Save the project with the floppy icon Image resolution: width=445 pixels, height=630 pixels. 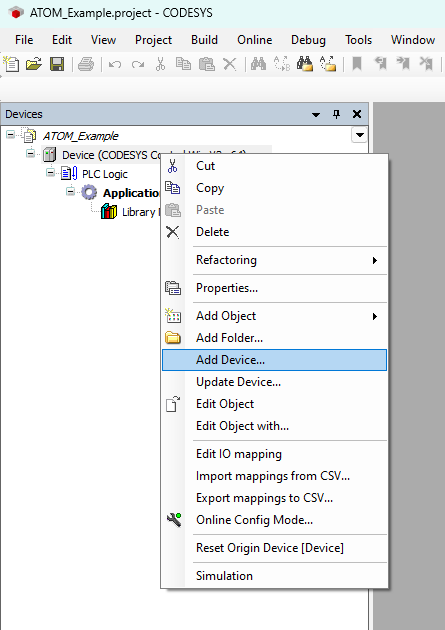pyautogui.click(x=57, y=64)
